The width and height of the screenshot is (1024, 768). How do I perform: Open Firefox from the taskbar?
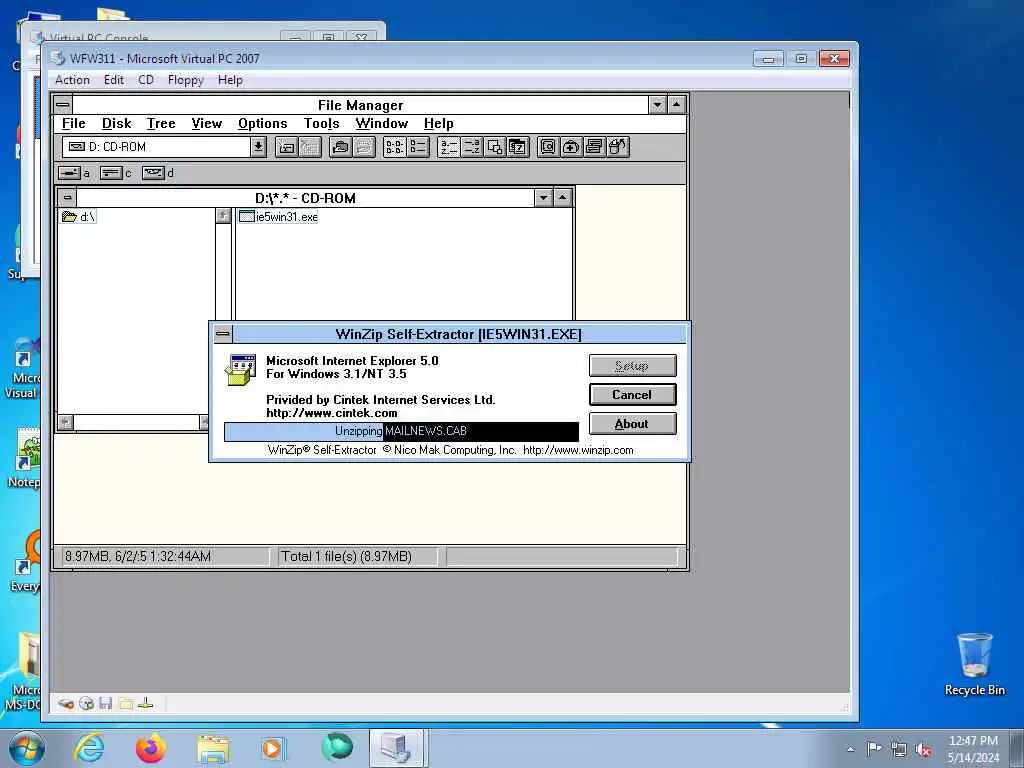point(151,748)
